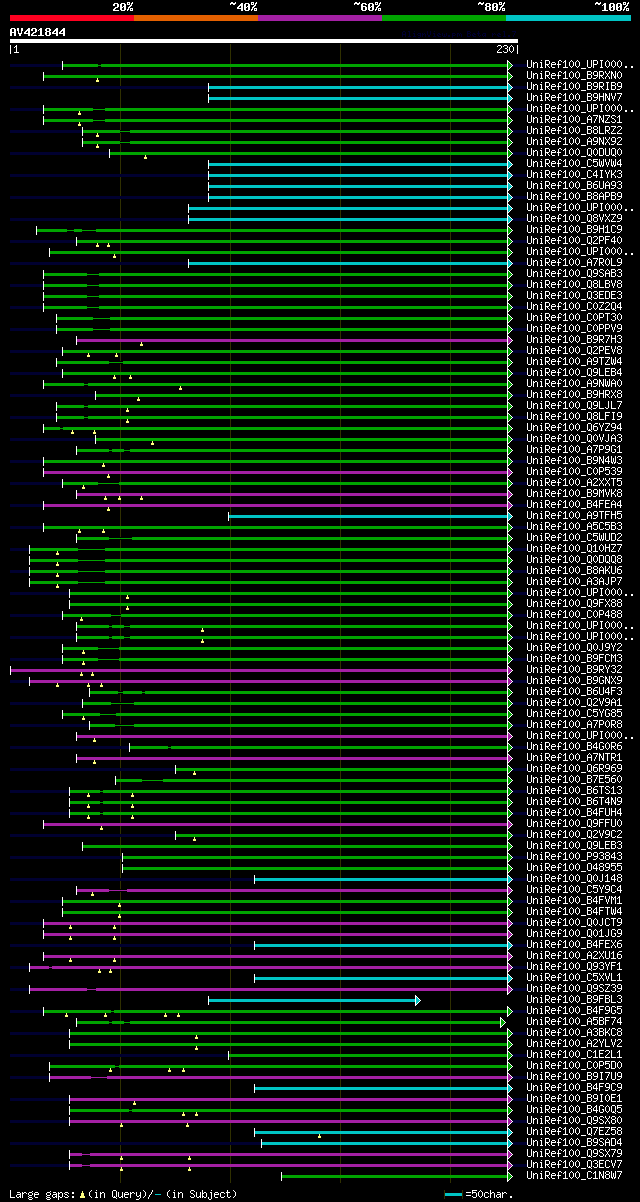The image size is (640, 1202).
Task: Click the AV421844 query name
Action: pyautogui.click(x=38, y=32)
